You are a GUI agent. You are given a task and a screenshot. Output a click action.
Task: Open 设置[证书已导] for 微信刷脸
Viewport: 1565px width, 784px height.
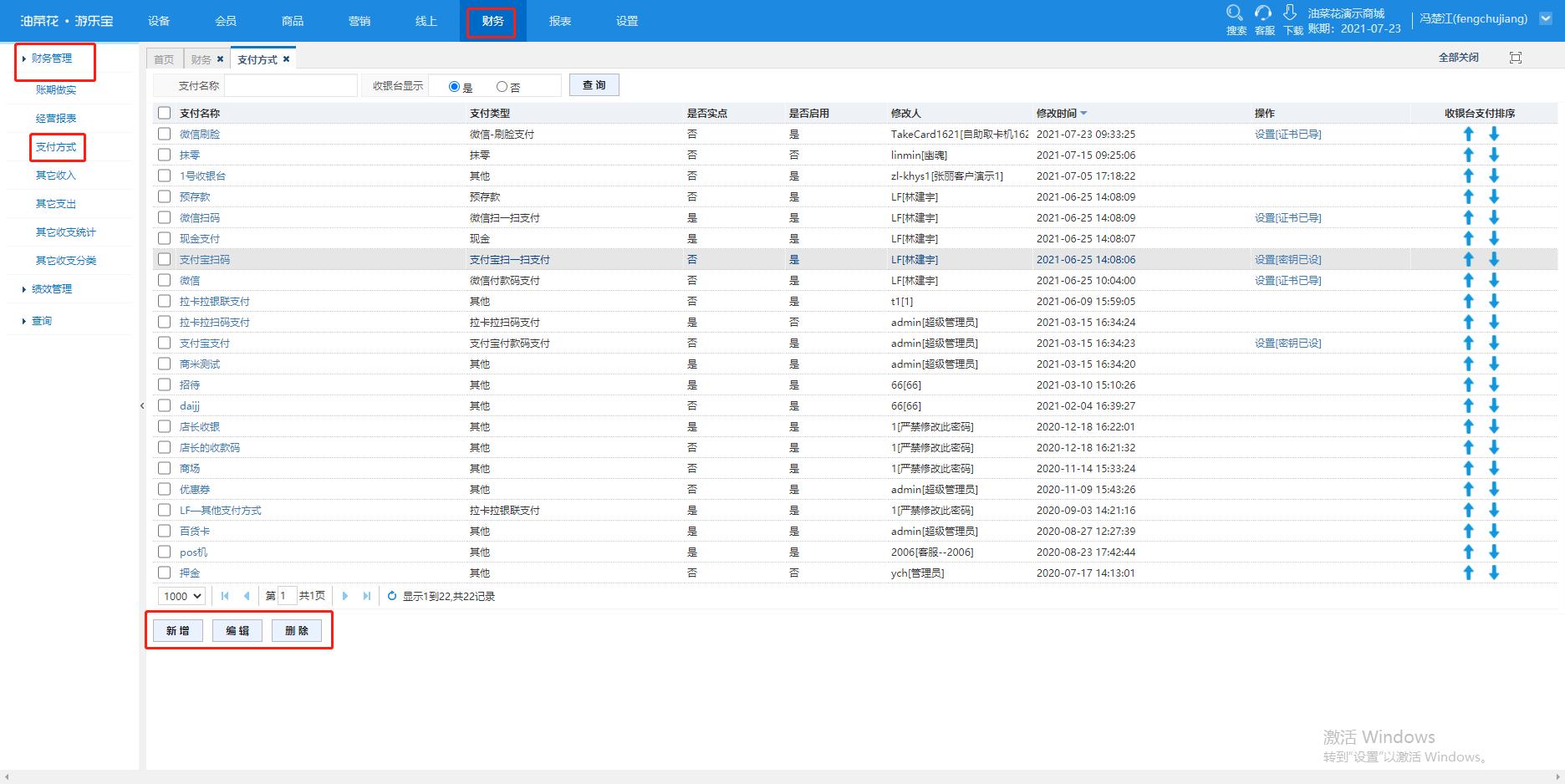1288,134
